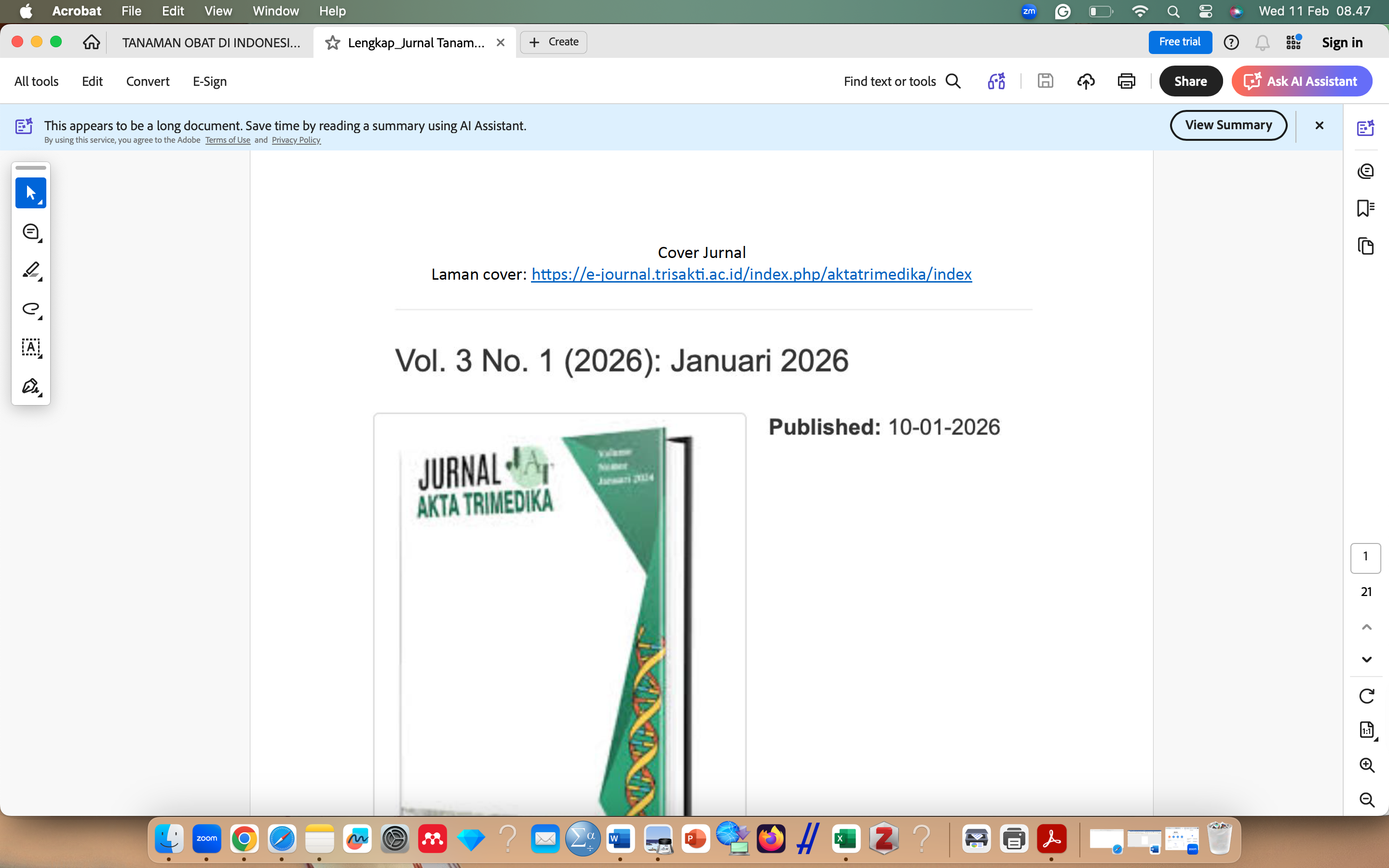This screenshot has height=868, width=1389.
Task: Select the fill and sign pen tool
Action: pyautogui.click(x=30, y=386)
